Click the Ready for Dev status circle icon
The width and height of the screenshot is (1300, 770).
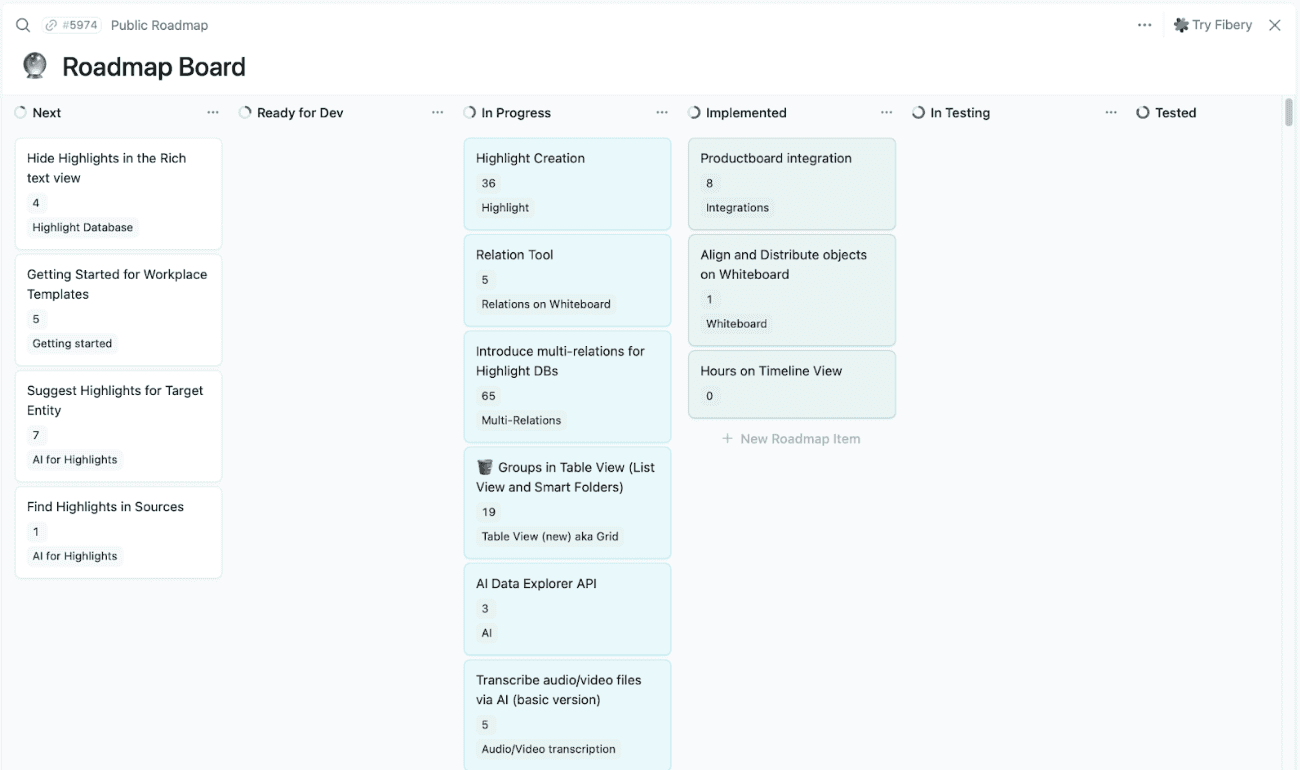245,112
